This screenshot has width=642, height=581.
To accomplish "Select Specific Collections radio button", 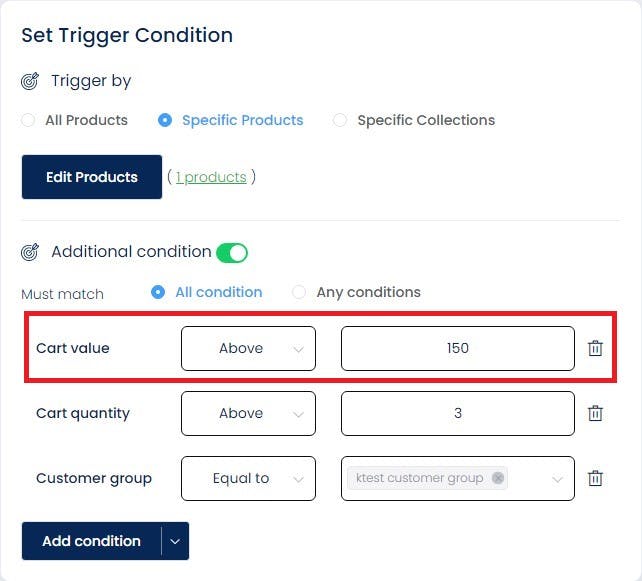I will [x=340, y=120].
